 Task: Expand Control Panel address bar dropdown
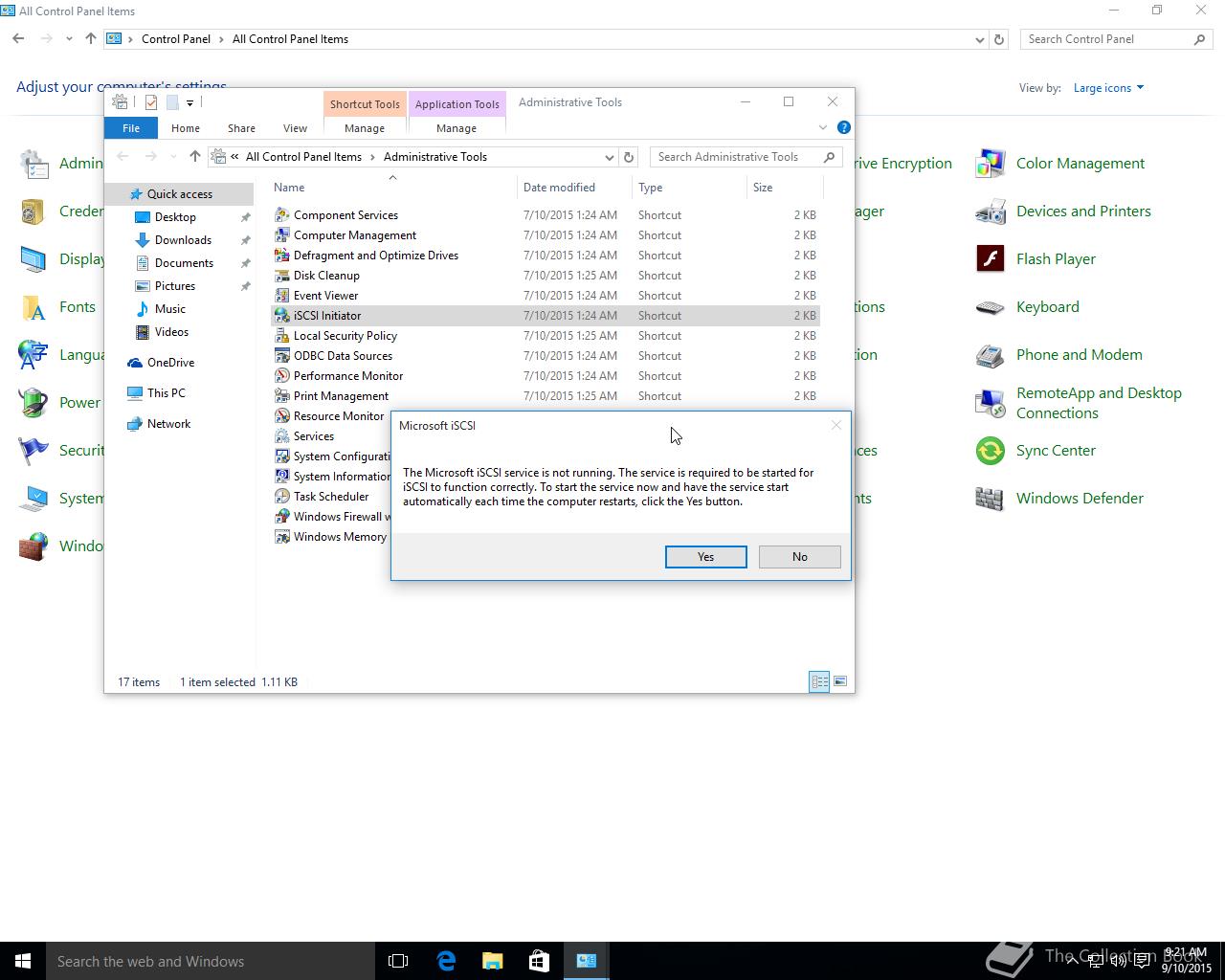(x=979, y=39)
